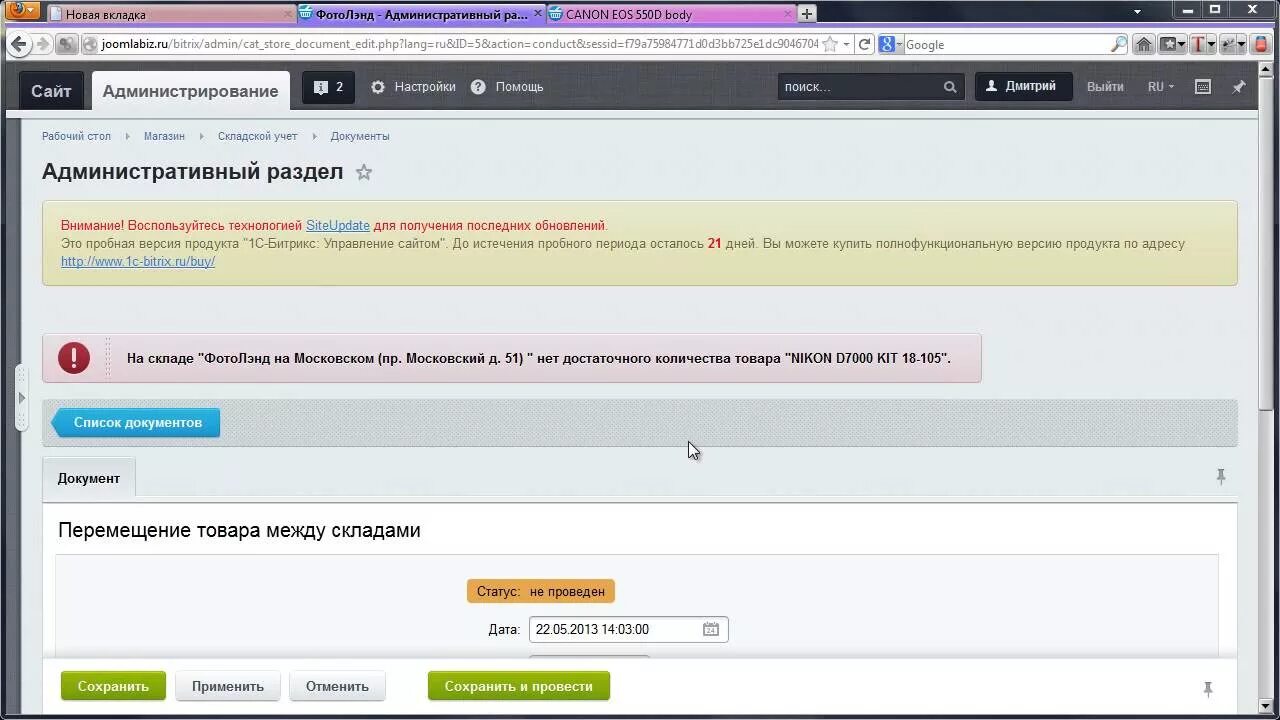
Task: Pin the bottom buttons panel
Action: pos(1207,688)
